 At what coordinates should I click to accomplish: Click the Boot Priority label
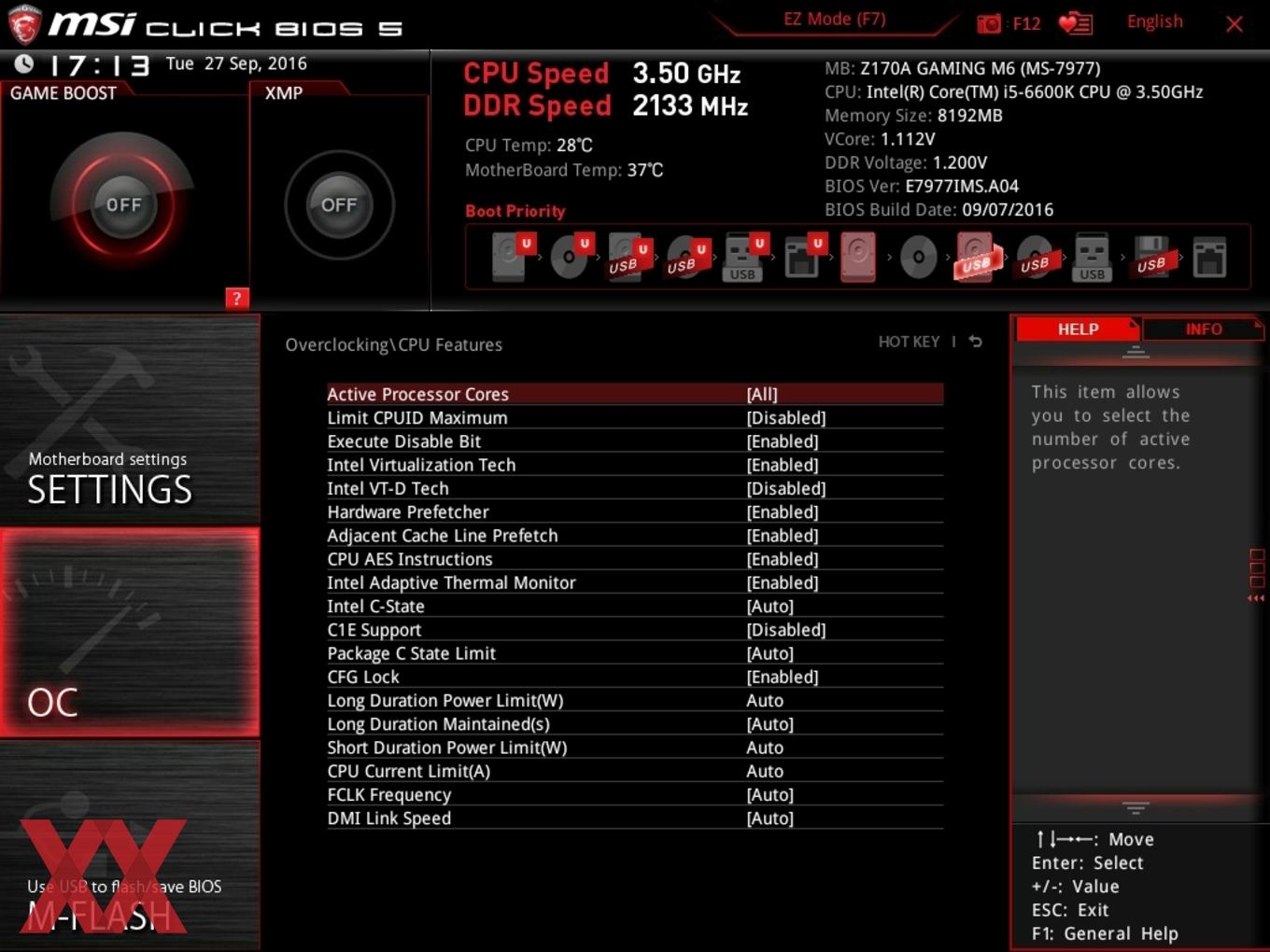(x=515, y=211)
